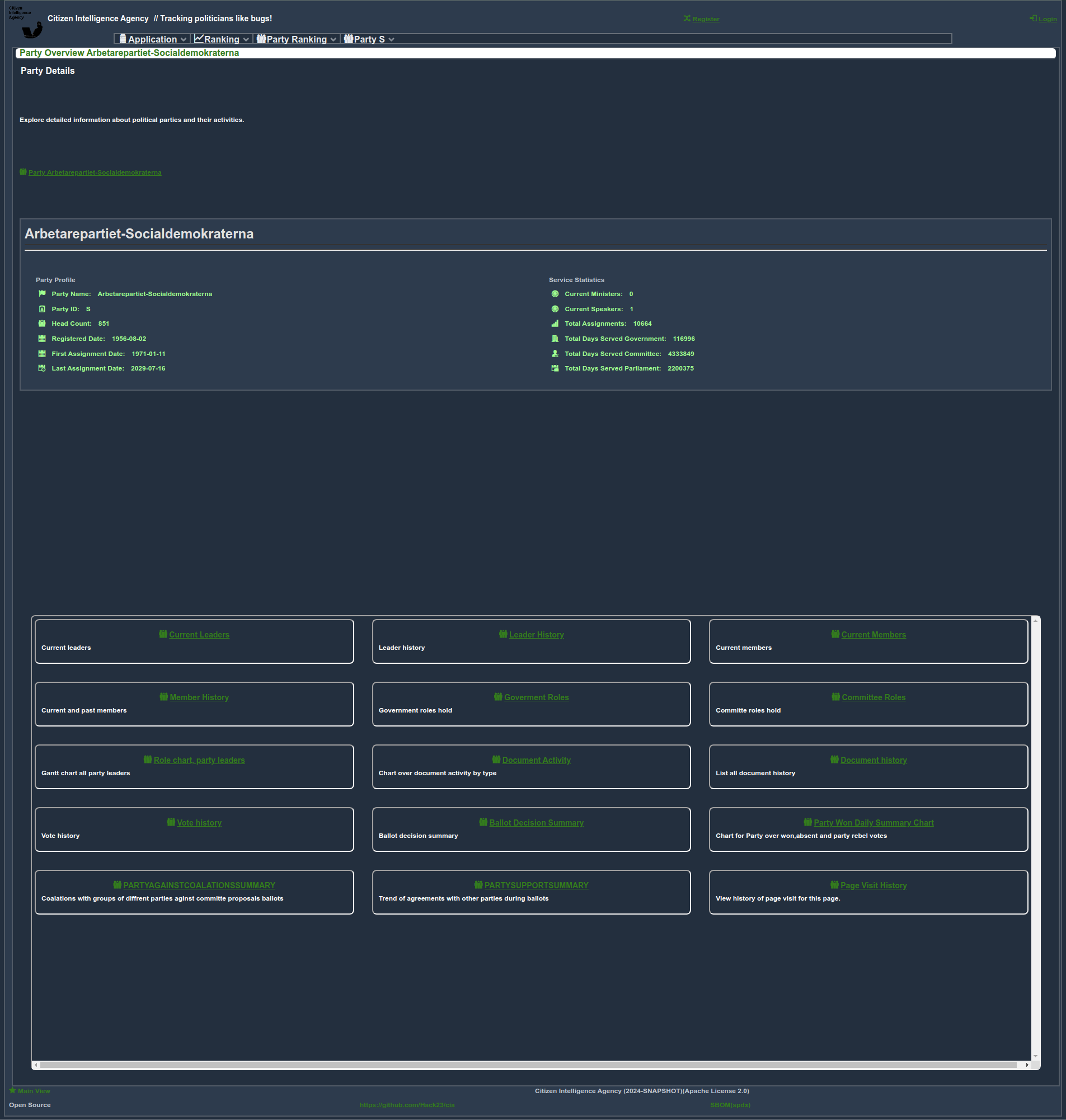Open the github.com/Hack23/cia link
This screenshot has height=1120, width=1066.
[407, 1105]
